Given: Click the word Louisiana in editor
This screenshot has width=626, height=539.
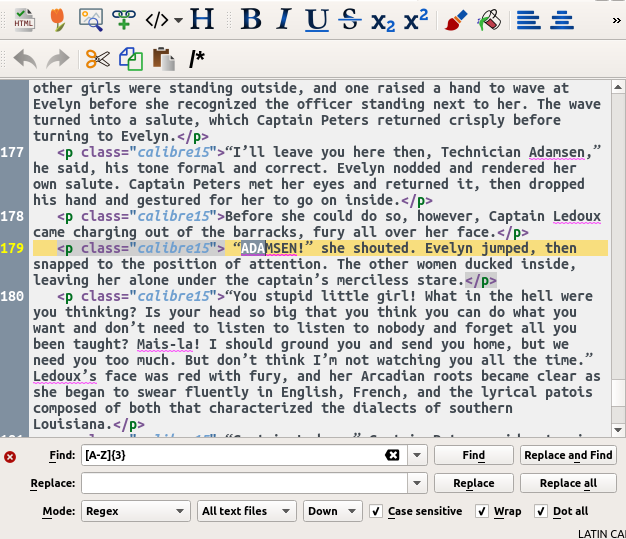Looking at the screenshot, I should tap(69, 424).
